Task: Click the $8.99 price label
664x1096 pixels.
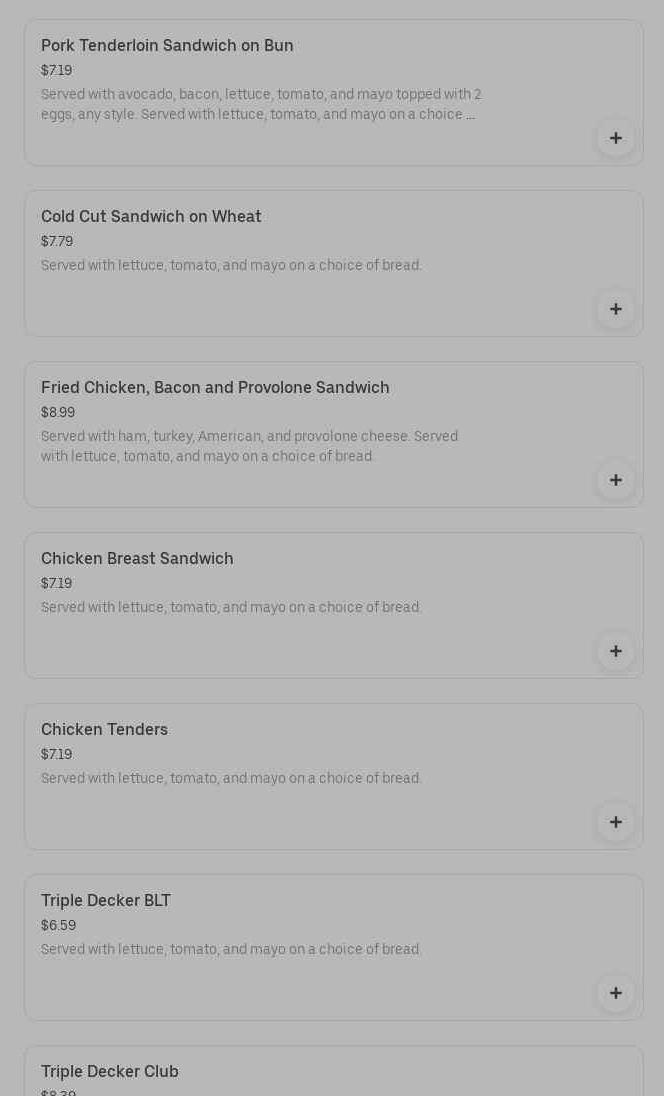Action: (58, 413)
